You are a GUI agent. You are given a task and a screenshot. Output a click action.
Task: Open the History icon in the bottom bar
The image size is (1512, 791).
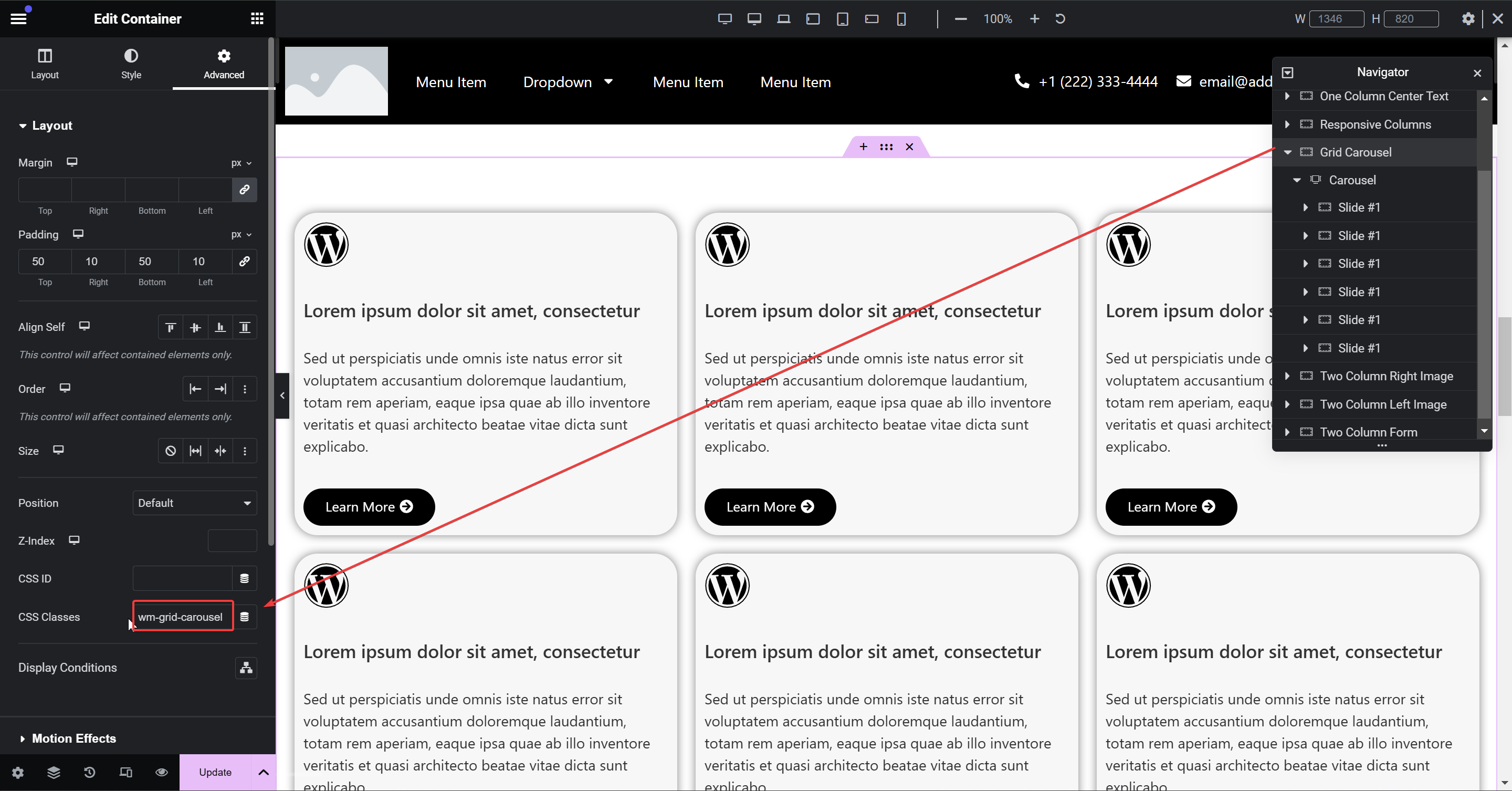89,772
